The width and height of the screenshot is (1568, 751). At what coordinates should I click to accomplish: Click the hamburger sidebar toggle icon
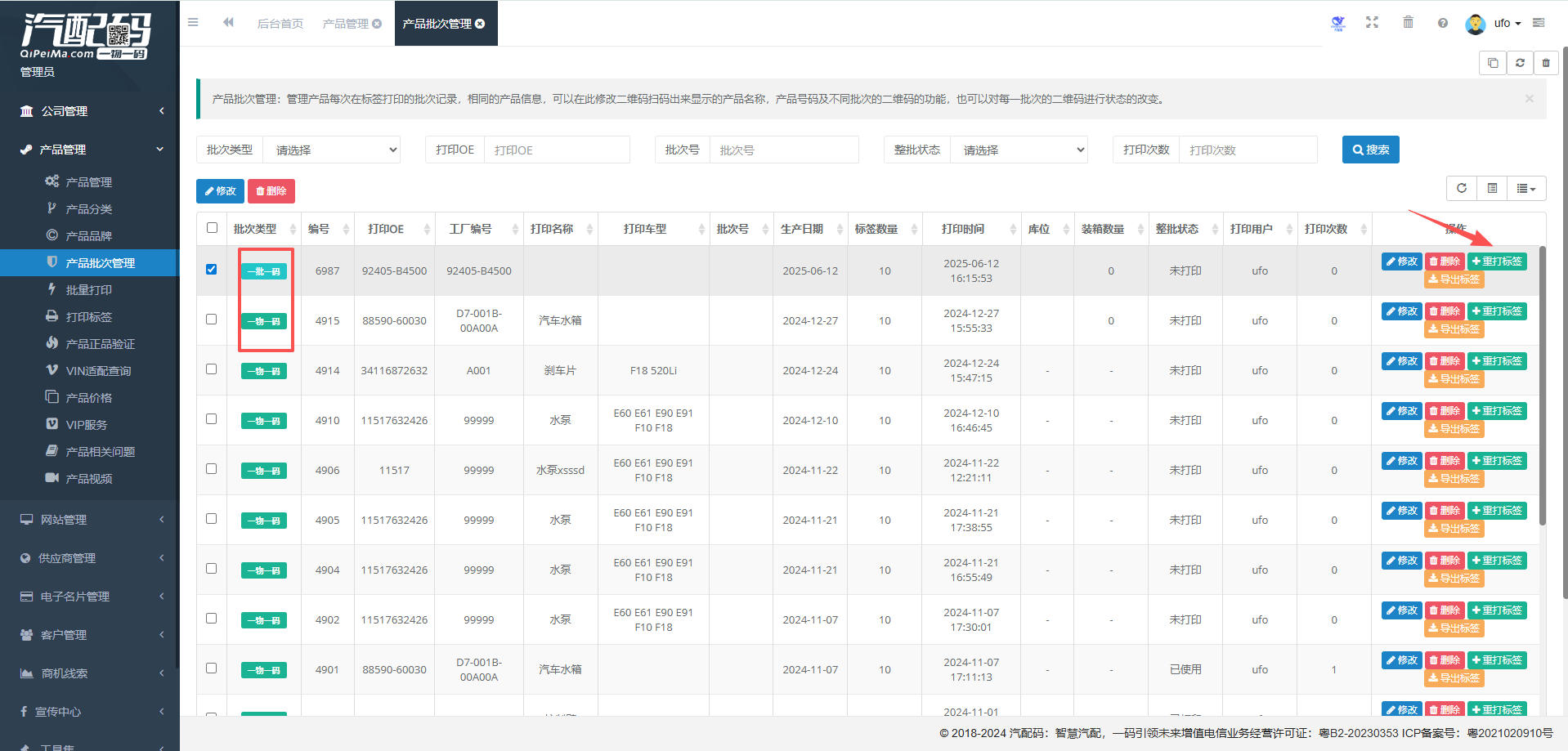click(193, 23)
